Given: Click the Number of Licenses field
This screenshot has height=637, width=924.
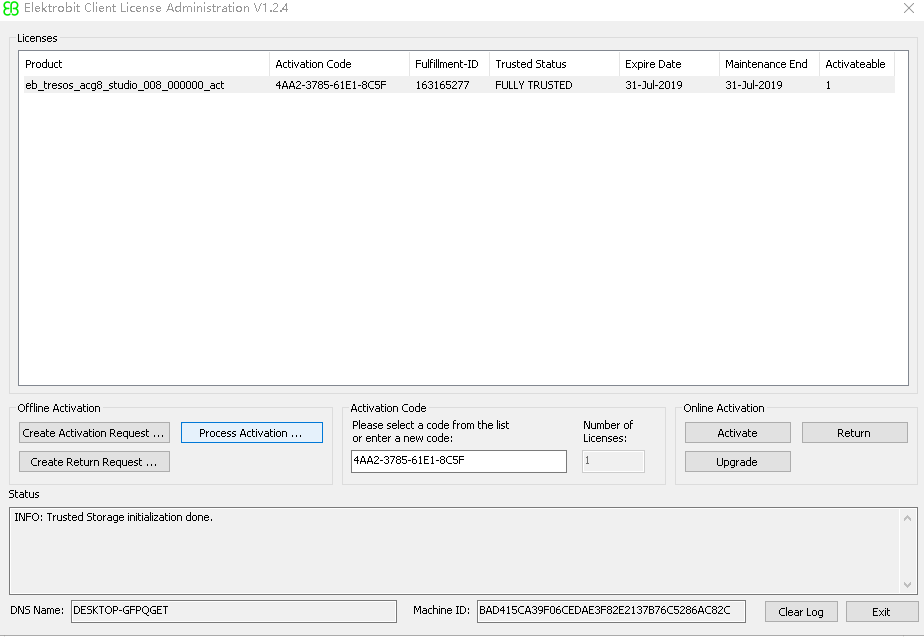Looking at the screenshot, I should click(613, 461).
